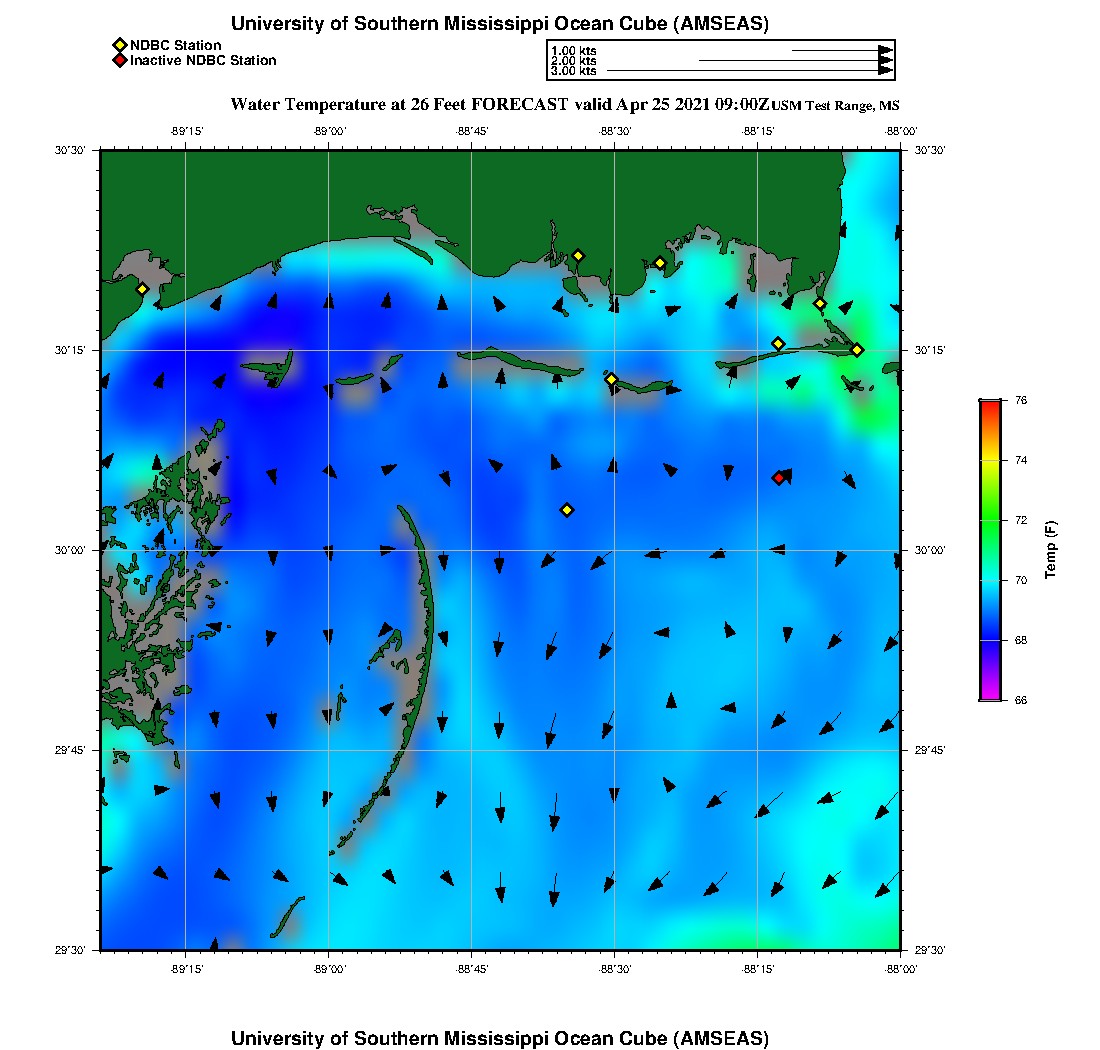Click the bottom footer University of Southern Mississippi Ocean Cube

pyautogui.click(x=499, y=1038)
